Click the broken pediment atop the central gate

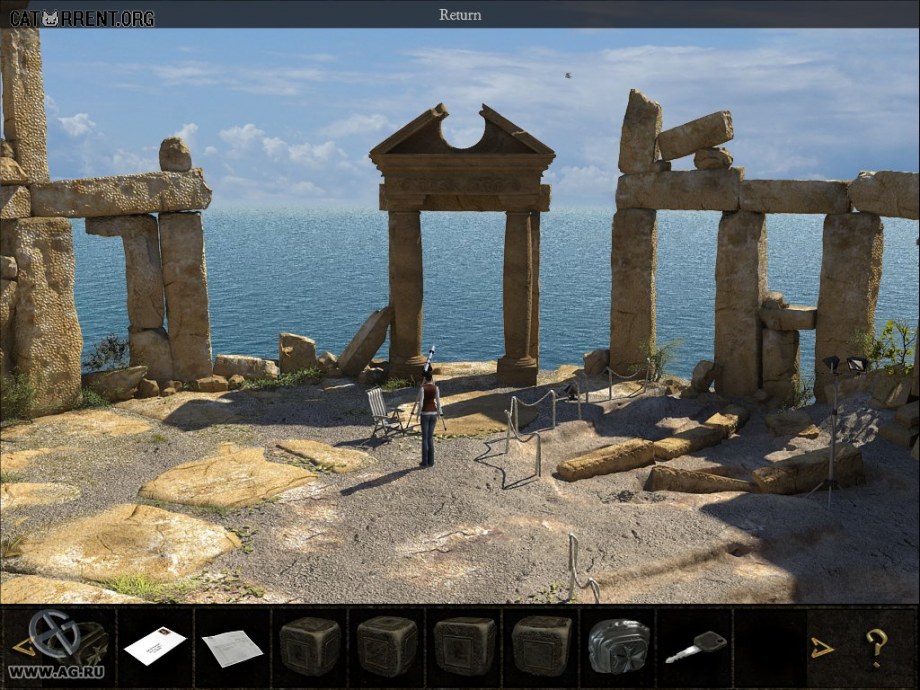click(x=462, y=132)
